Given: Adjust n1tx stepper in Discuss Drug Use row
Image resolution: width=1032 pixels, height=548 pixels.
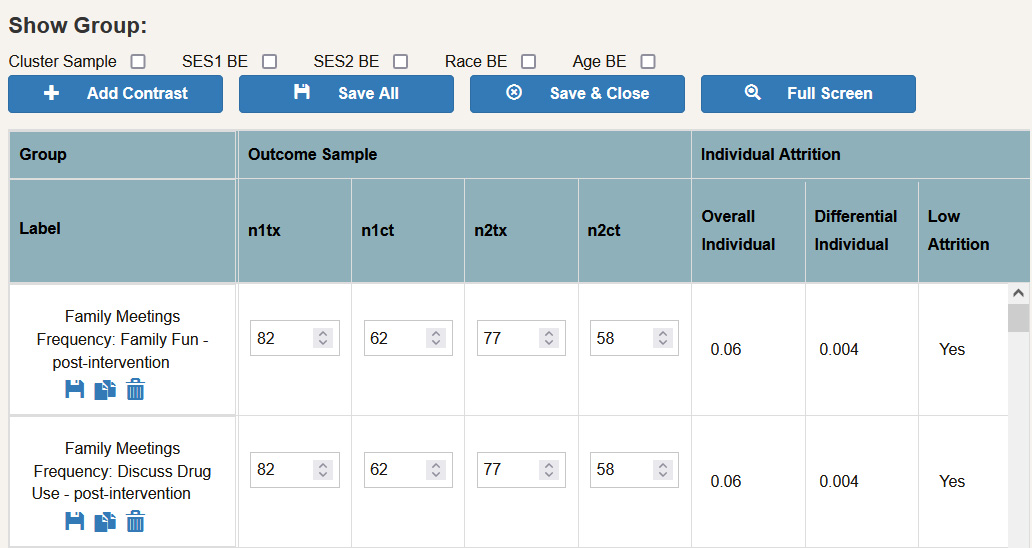Looking at the screenshot, I should pyautogui.click(x=322, y=470).
